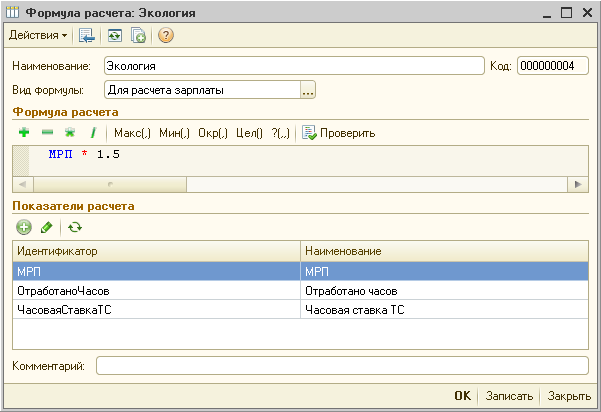Click the help question mark icon
This screenshot has height=412, width=601.
click(x=165, y=36)
